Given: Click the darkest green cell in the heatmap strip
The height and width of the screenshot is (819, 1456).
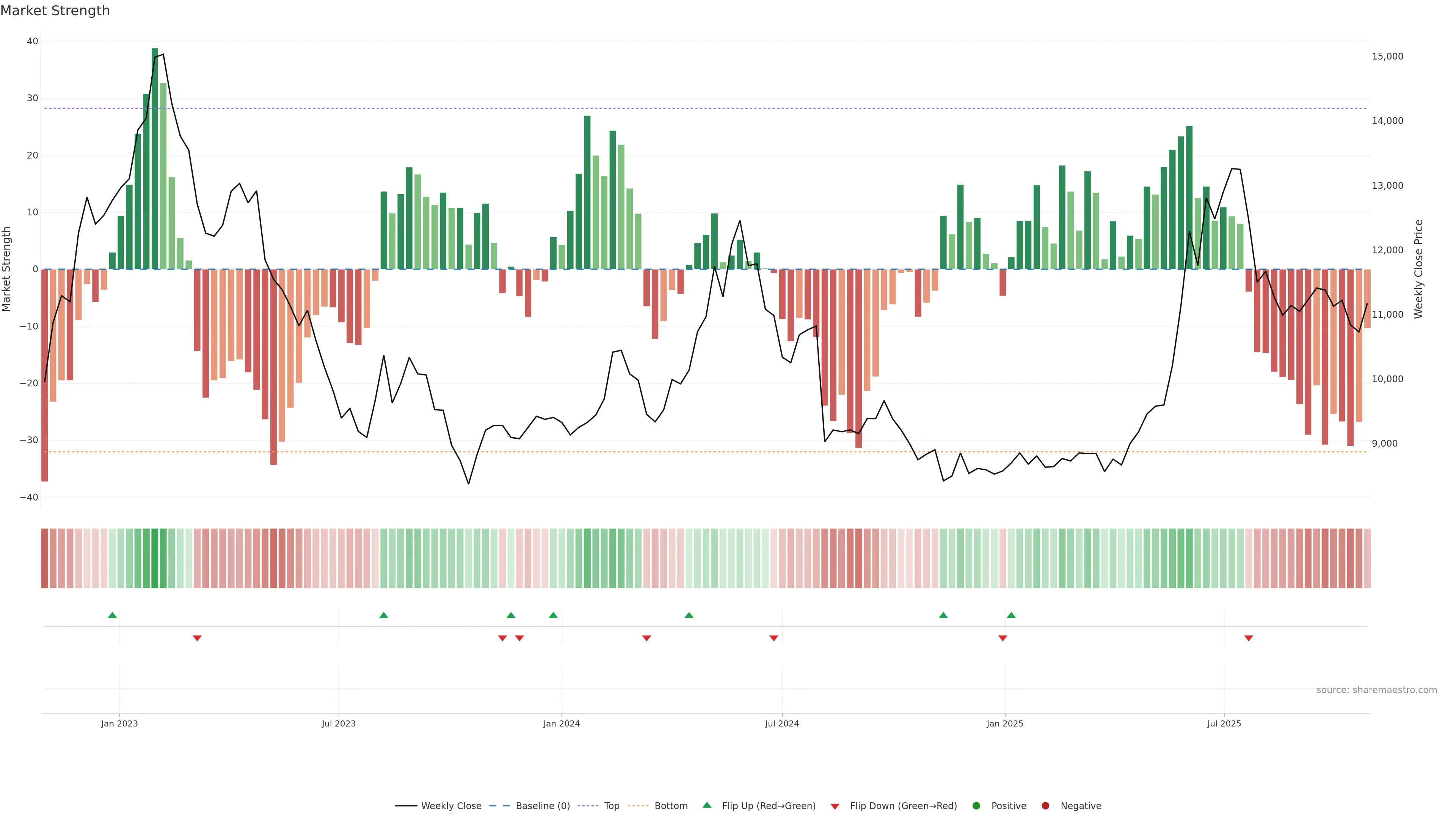Looking at the screenshot, I should click(155, 559).
